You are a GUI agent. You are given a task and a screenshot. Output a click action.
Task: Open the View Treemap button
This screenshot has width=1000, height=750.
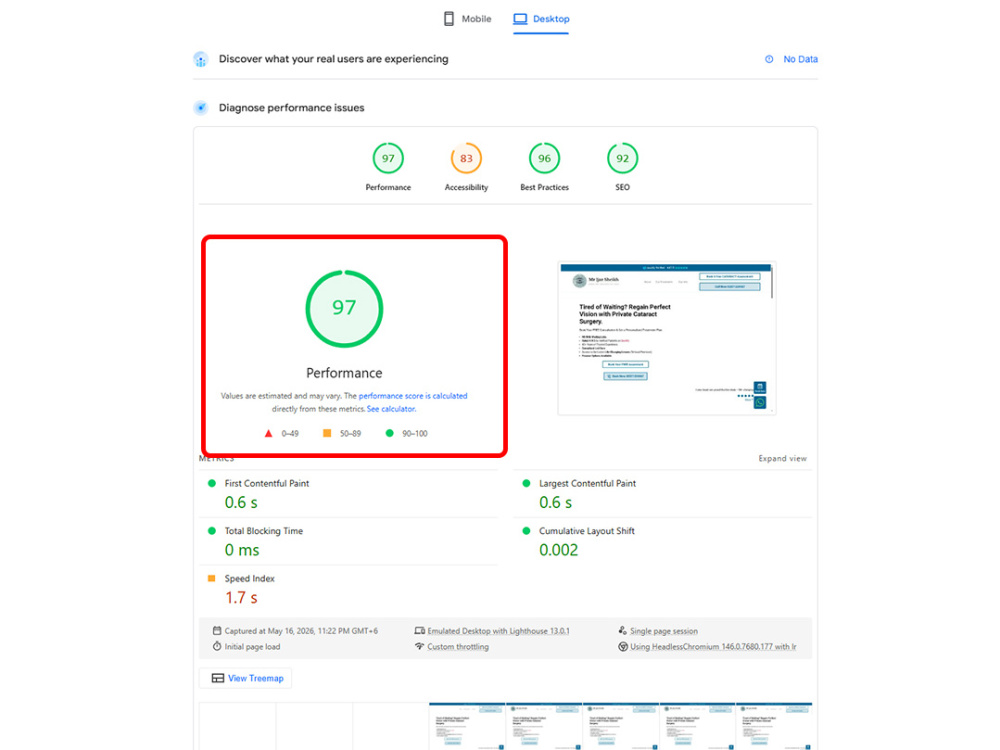coord(246,678)
